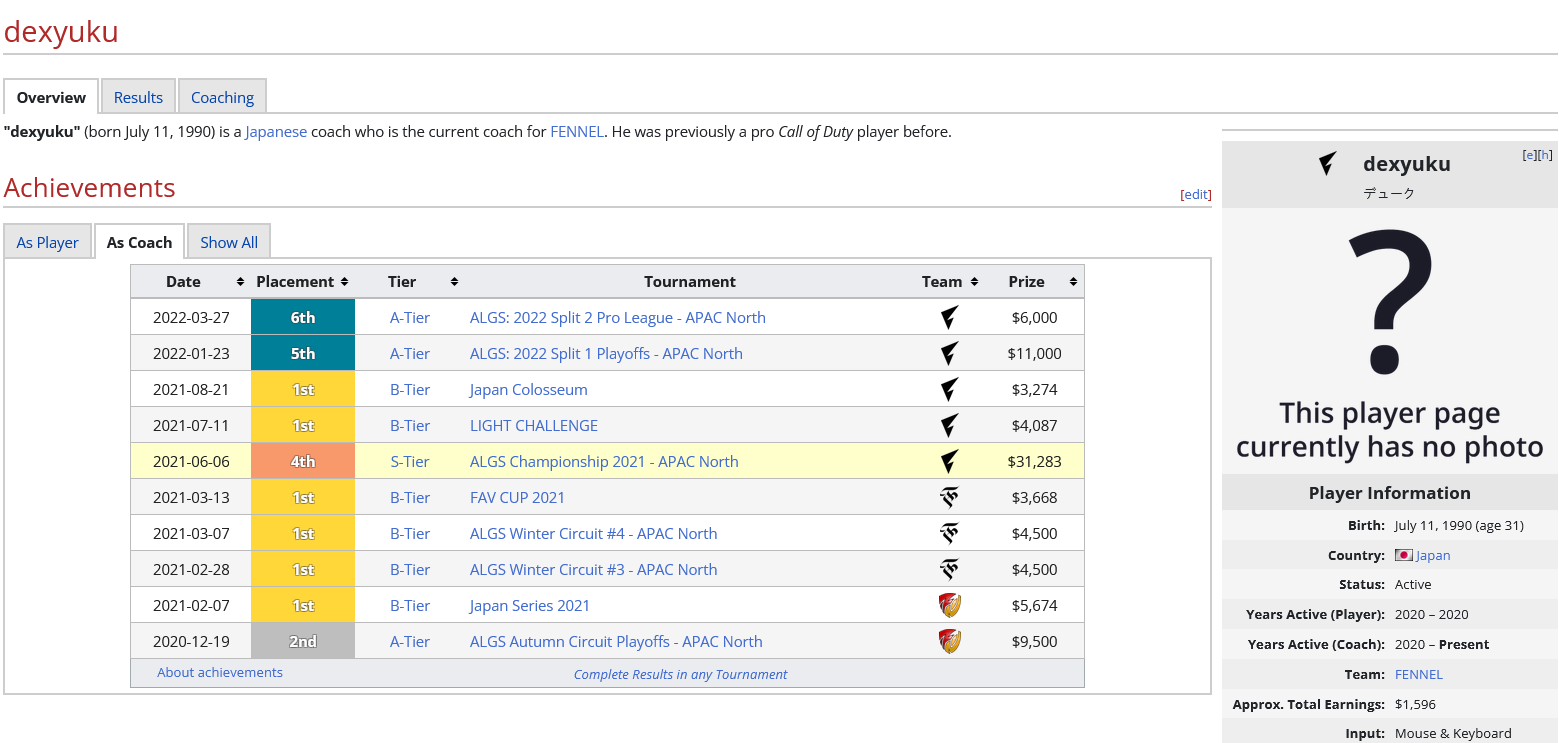Screen dimensions: 1559x743
Task: Click team logo in FAV CUP 2021 row
Action: [949, 498]
